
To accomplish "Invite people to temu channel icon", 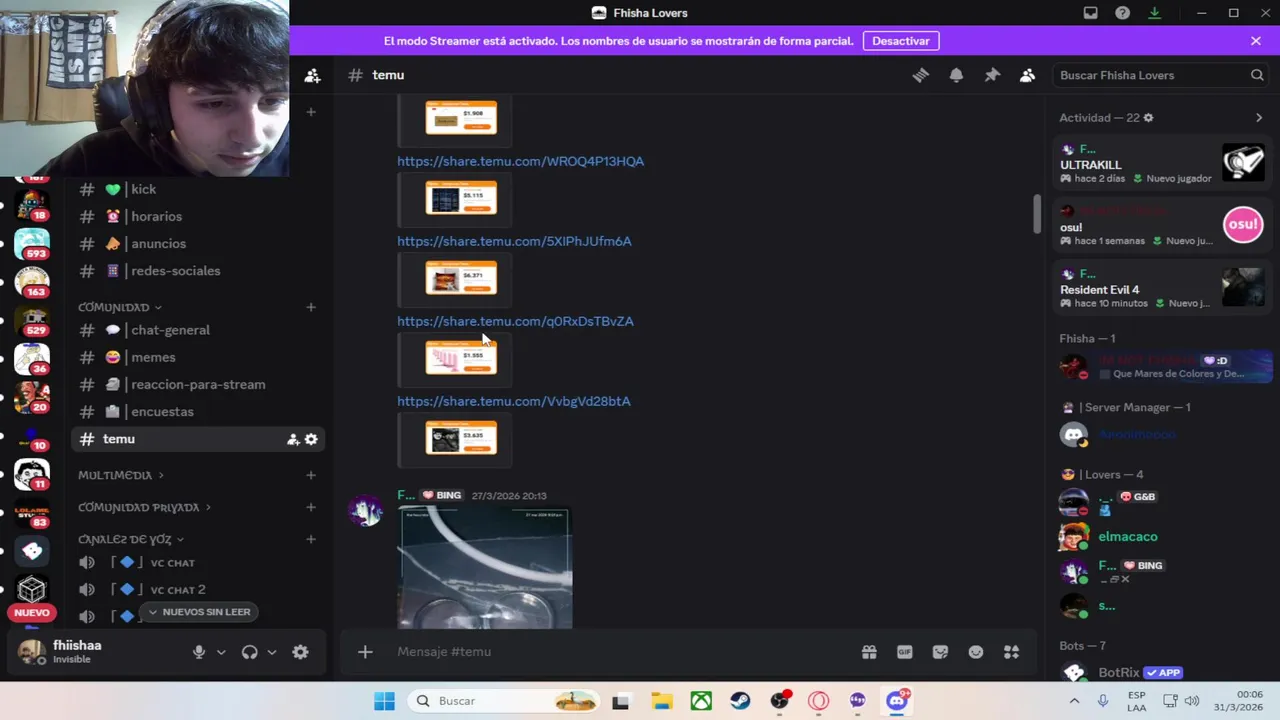I will click(293, 439).
